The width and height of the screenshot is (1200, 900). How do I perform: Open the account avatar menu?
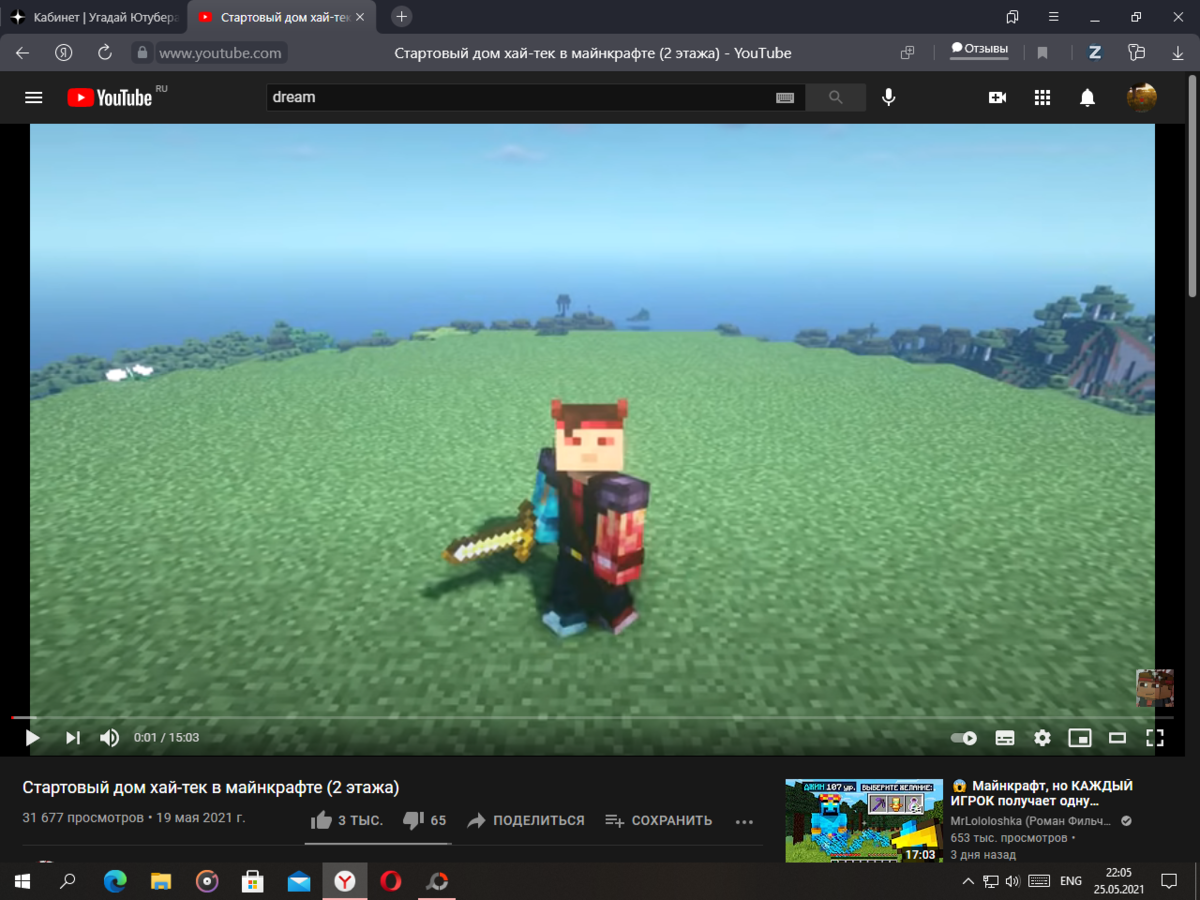click(x=1141, y=97)
